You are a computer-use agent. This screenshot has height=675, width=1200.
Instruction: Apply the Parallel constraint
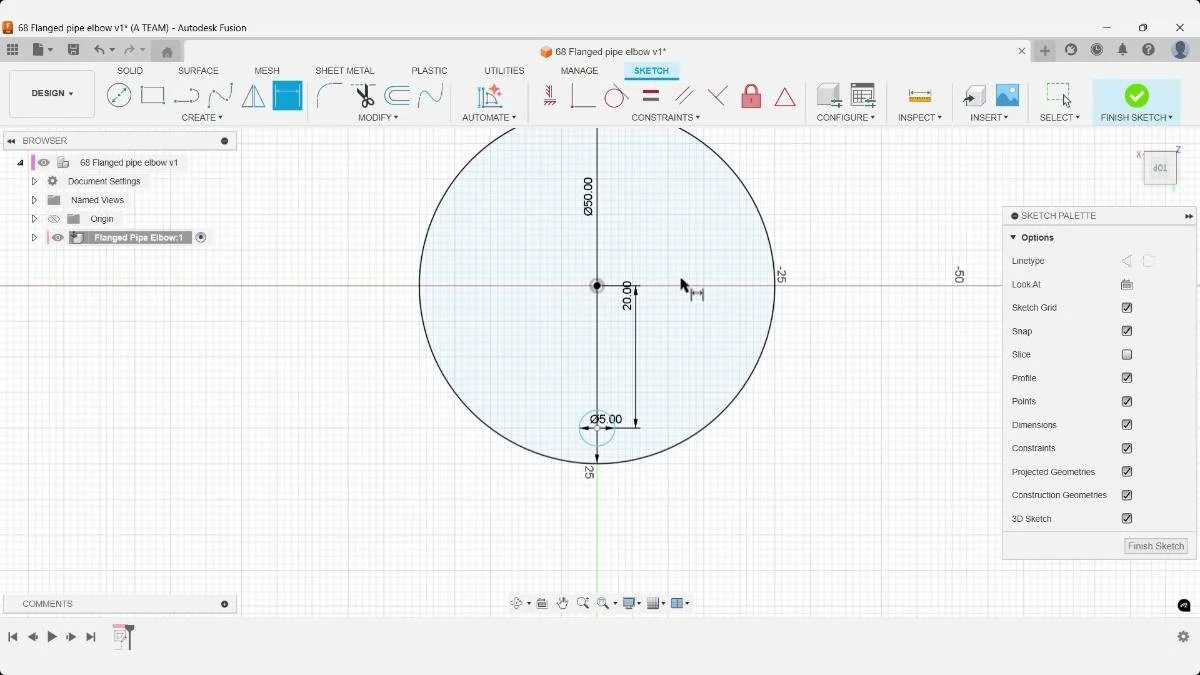point(684,96)
